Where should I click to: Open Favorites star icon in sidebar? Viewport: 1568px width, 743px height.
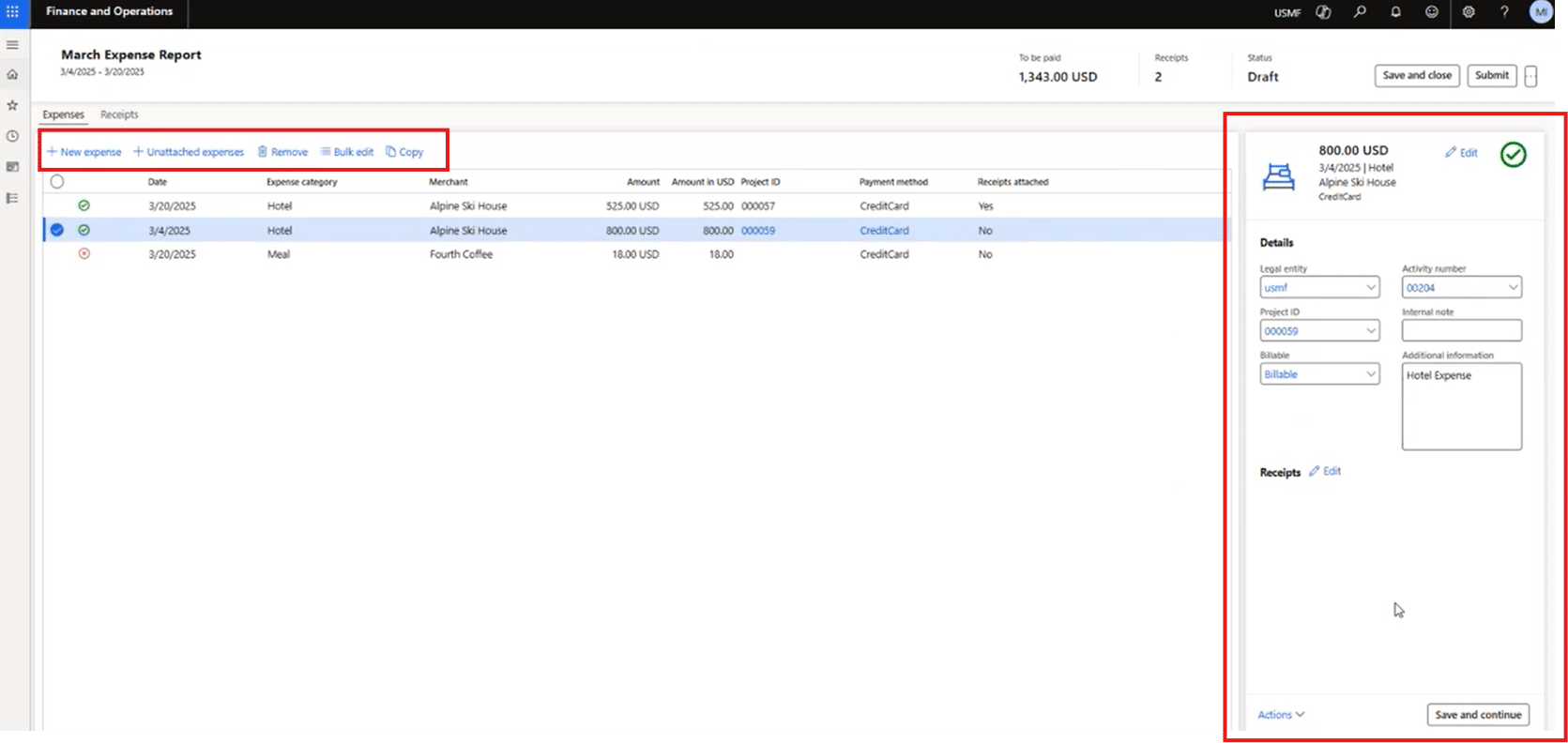coord(12,105)
